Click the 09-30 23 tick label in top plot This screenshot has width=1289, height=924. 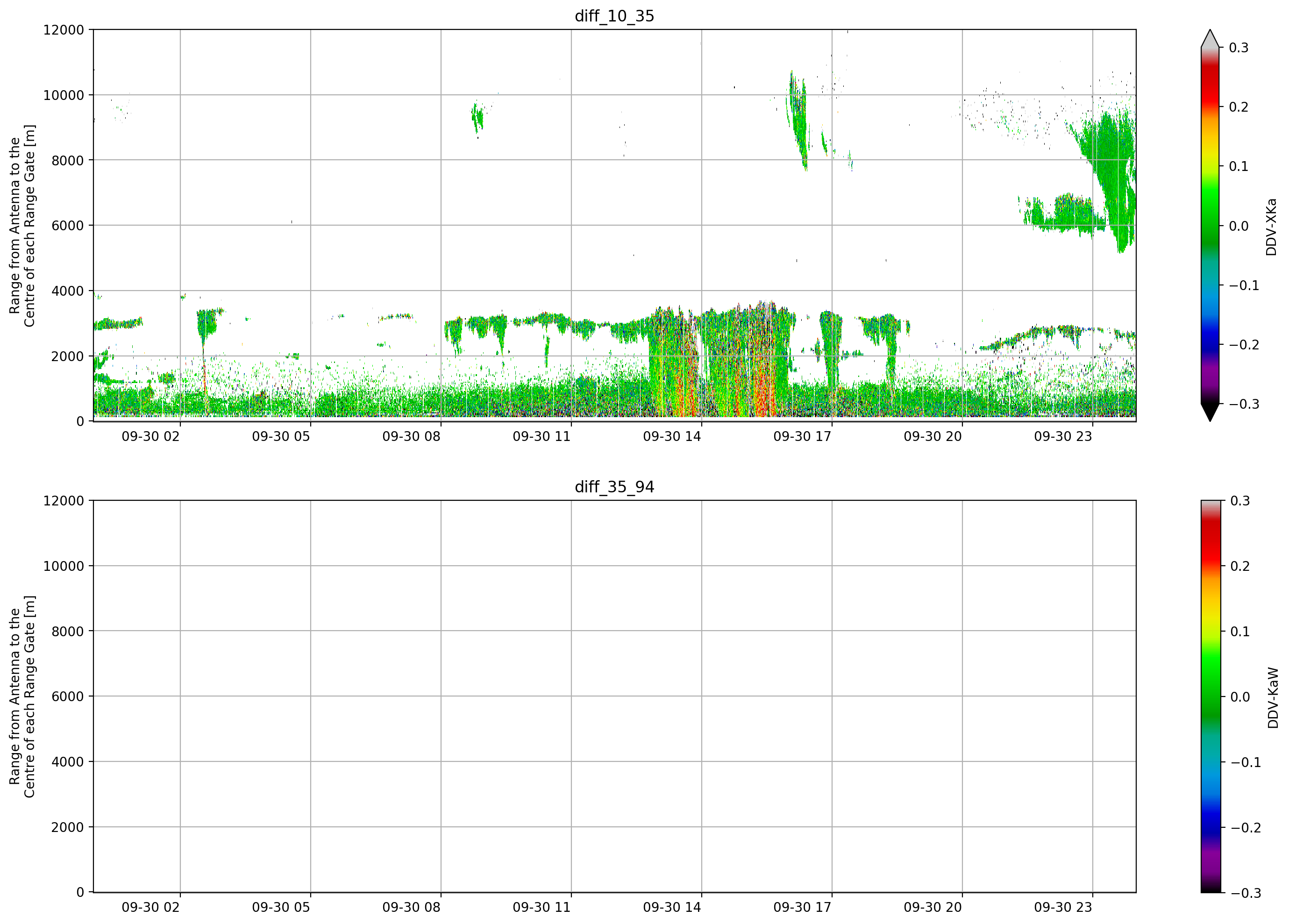point(1063,436)
